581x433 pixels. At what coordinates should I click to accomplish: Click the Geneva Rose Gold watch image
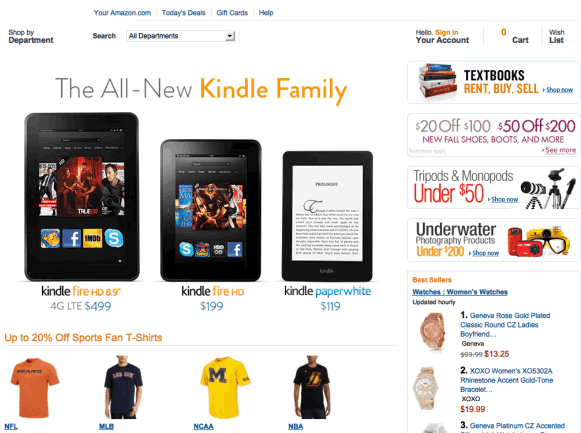point(432,332)
